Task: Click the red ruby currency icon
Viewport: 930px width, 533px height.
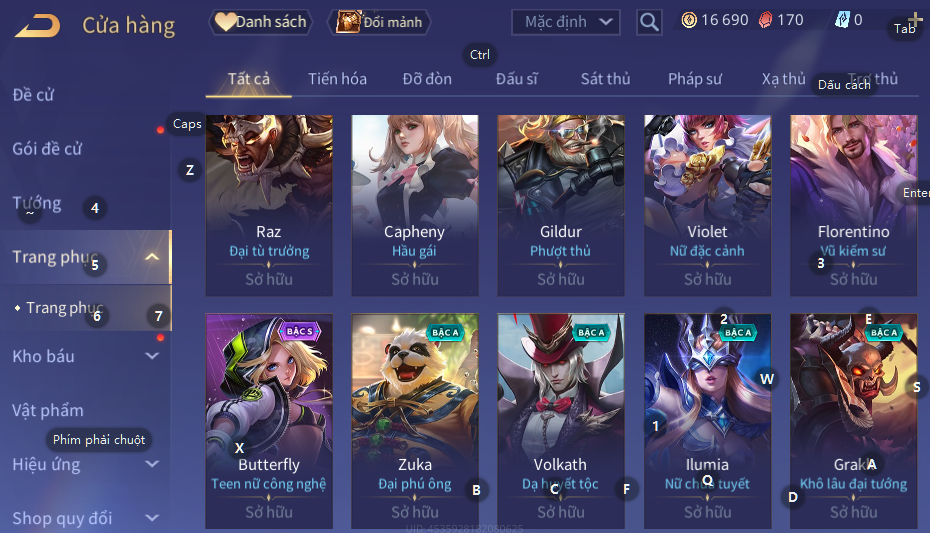Action: click(x=766, y=20)
